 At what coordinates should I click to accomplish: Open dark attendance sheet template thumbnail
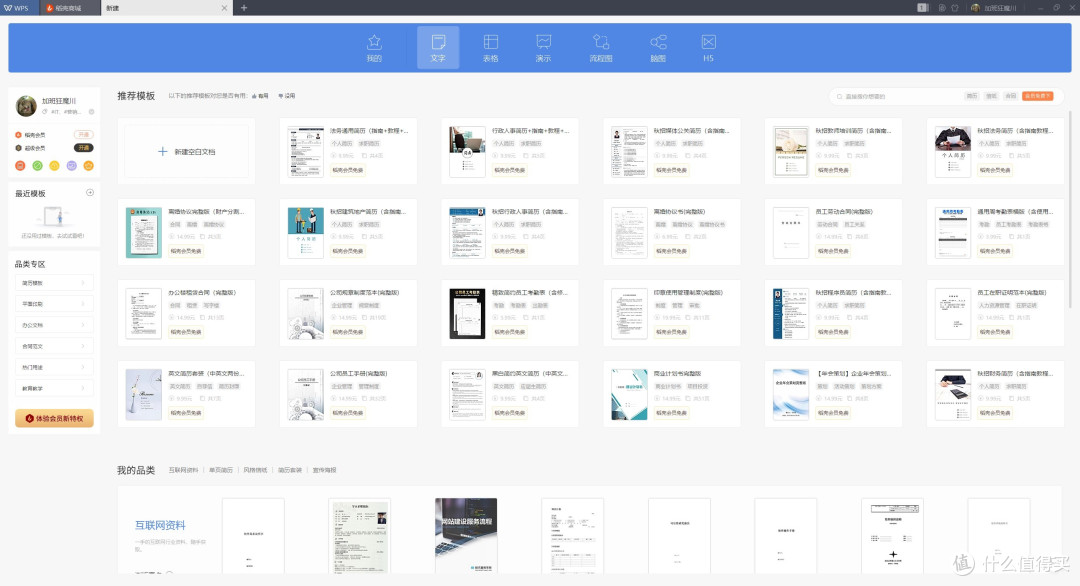click(467, 313)
